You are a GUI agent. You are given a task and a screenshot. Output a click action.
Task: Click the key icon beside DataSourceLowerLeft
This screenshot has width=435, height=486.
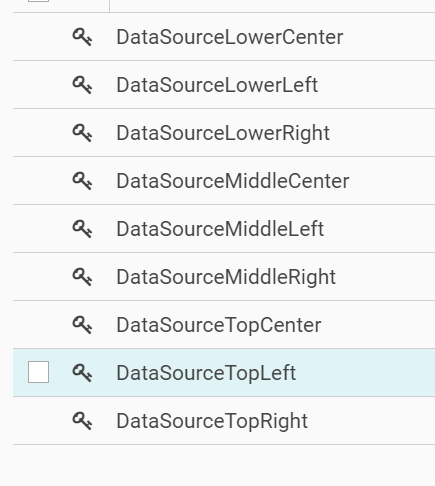coord(82,85)
